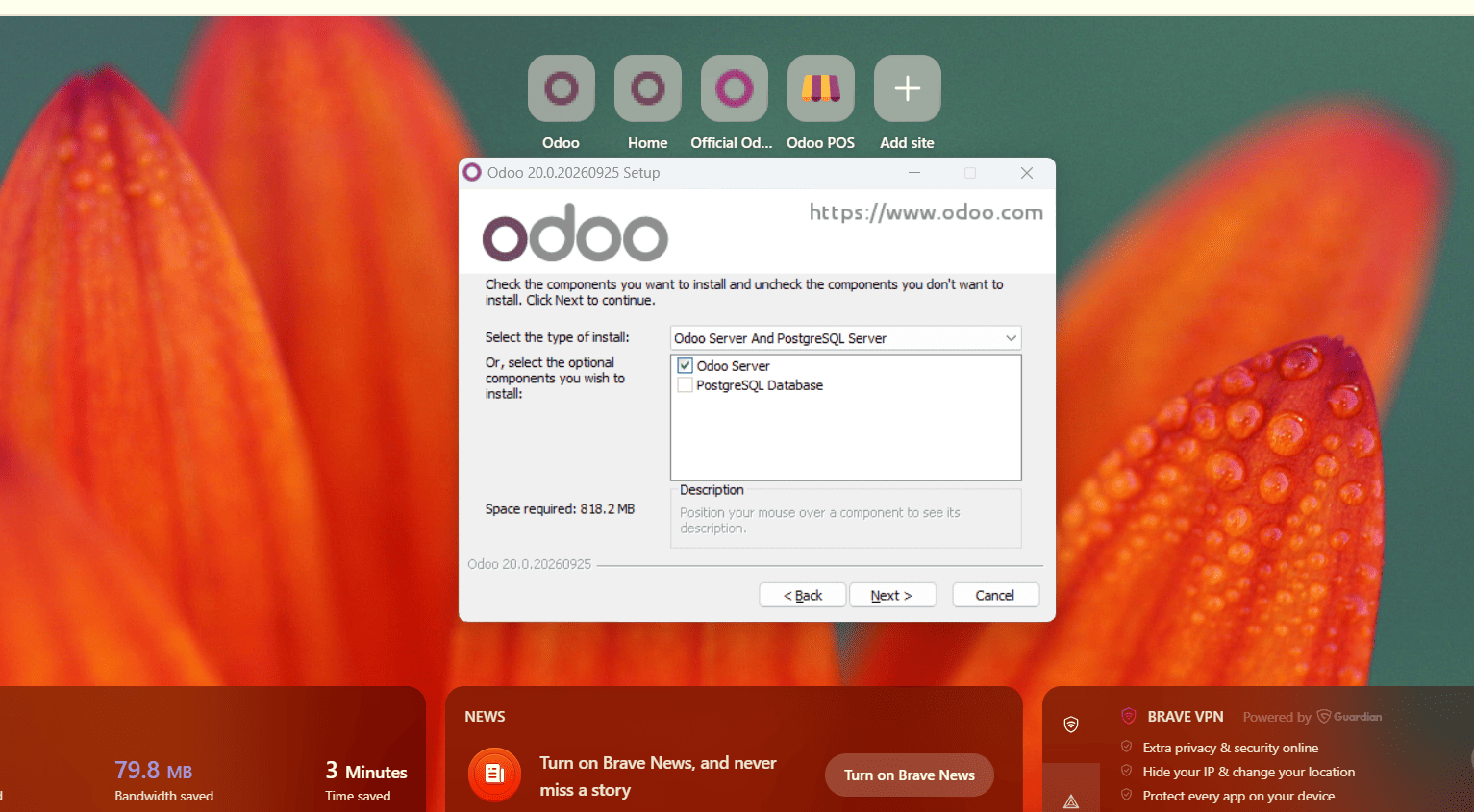
Task: Click Hide your IP & change location text
Action: [x=1249, y=772]
